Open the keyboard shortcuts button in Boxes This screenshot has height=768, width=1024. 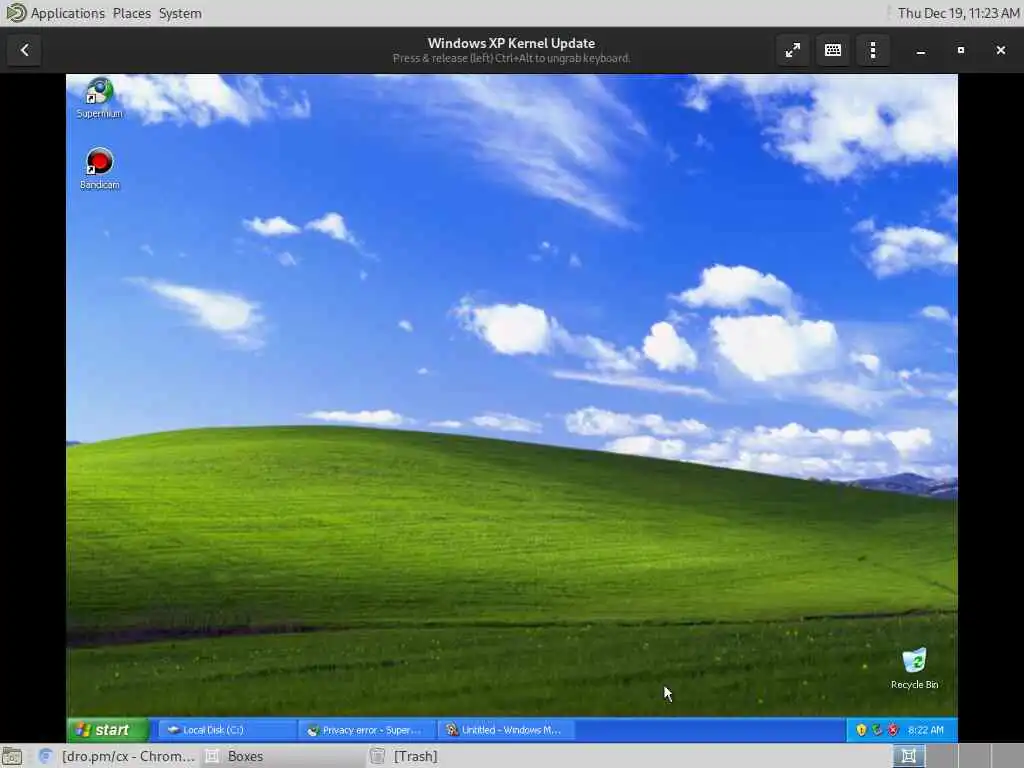coord(833,50)
